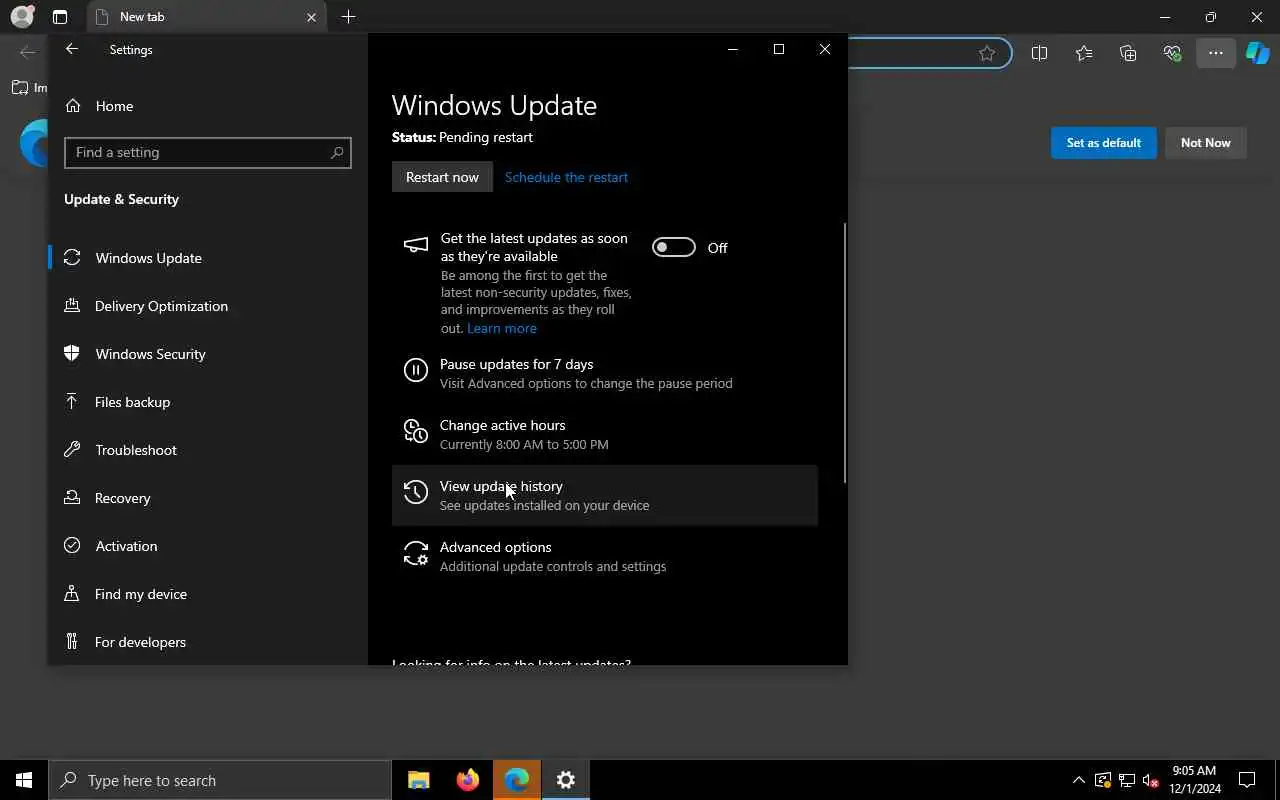Click the megaphone icon beside latest updates
Image resolution: width=1280 pixels, height=800 pixels.
coord(415,245)
